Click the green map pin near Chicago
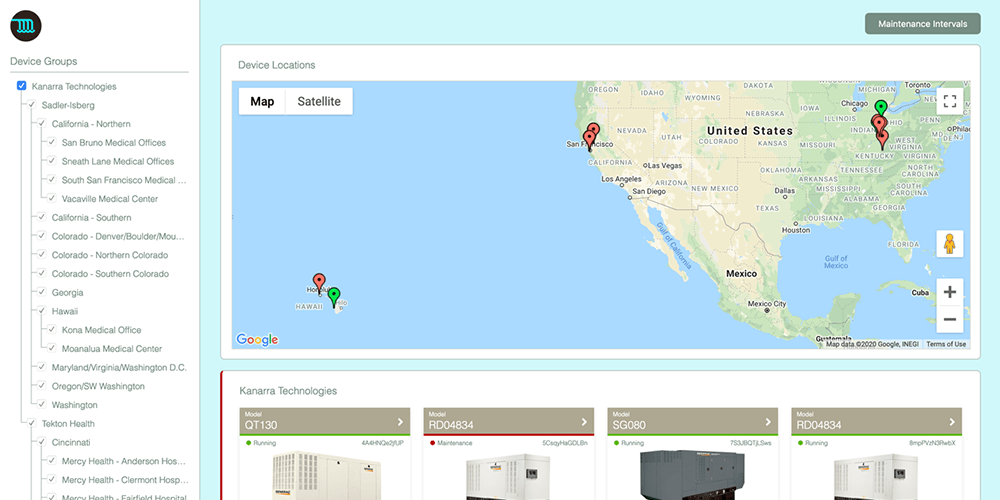This screenshot has height=500, width=1000. point(881,110)
